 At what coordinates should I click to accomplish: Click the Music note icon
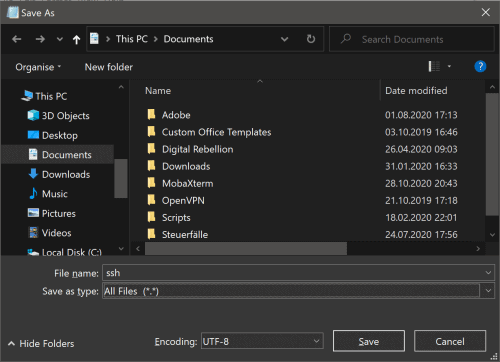coord(33,193)
